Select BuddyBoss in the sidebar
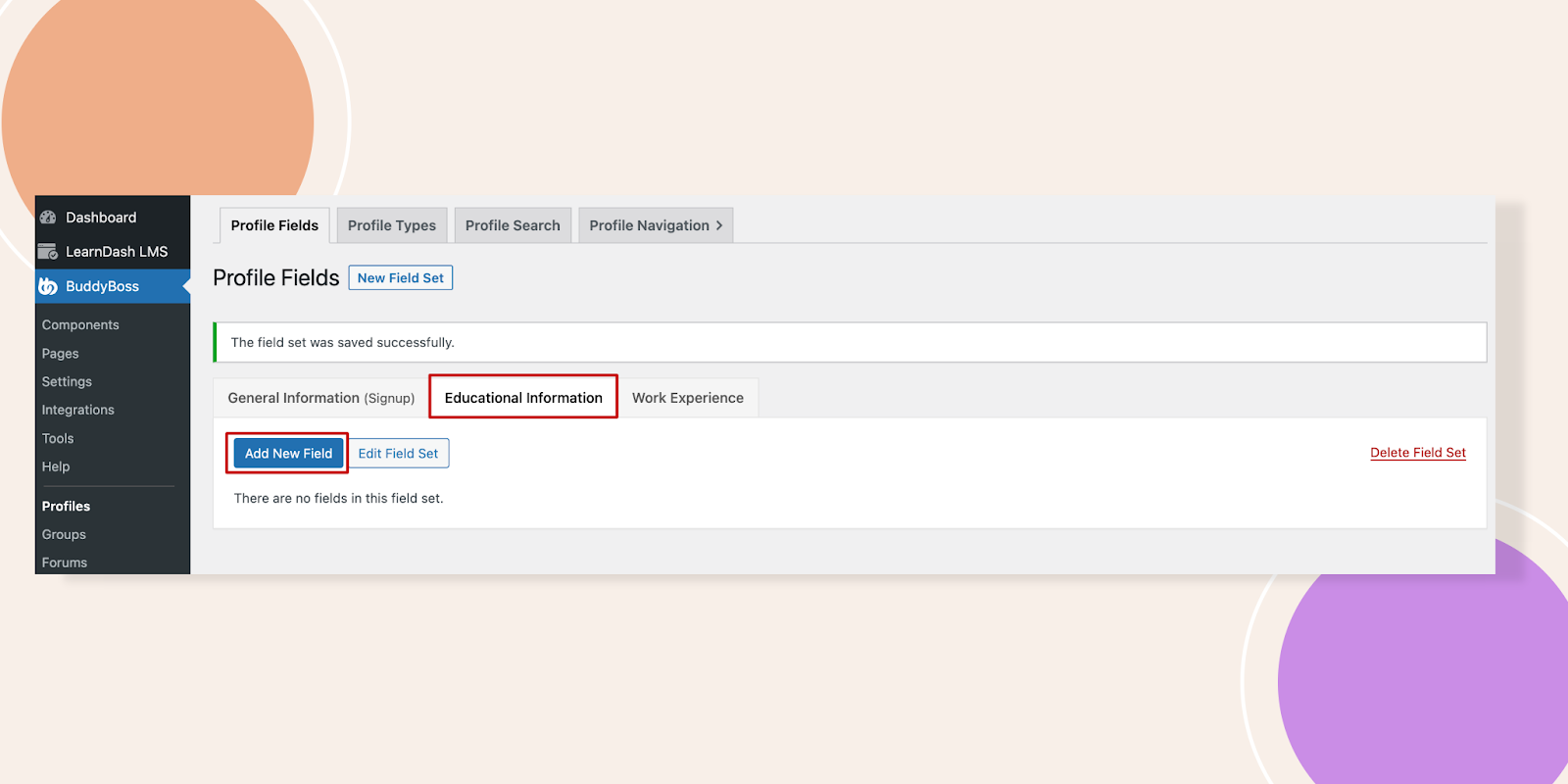 pyautogui.click(x=113, y=286)
